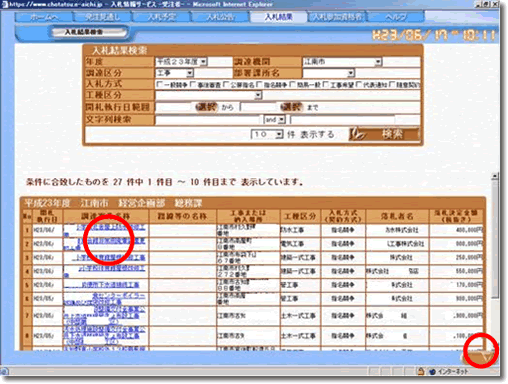This screenshot has width=508, height=384.
Task: Change the 10件 results-per-page dropdown
Action: (267, 134)
